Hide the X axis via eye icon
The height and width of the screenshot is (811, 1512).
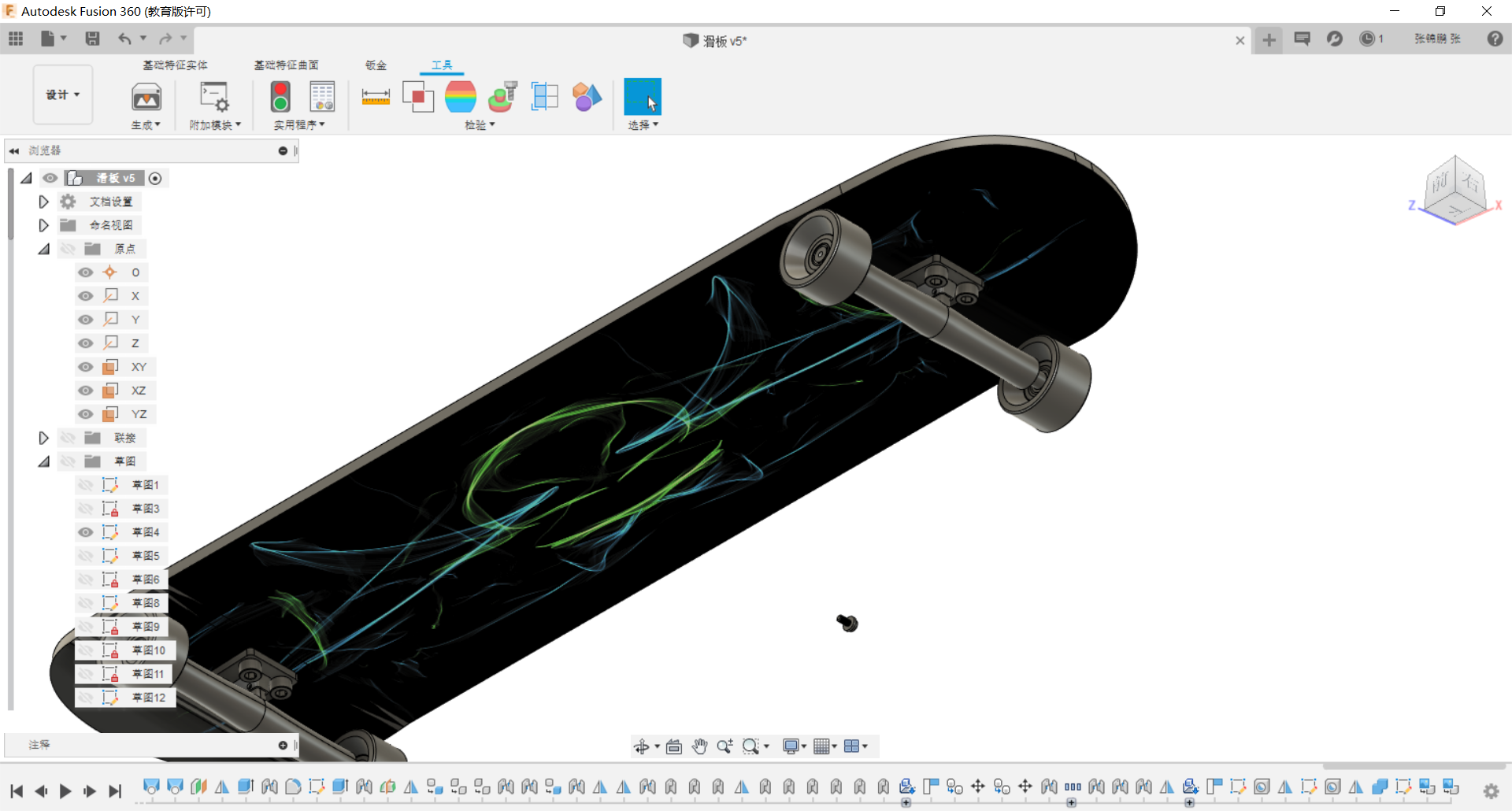[x=85, y=296]
